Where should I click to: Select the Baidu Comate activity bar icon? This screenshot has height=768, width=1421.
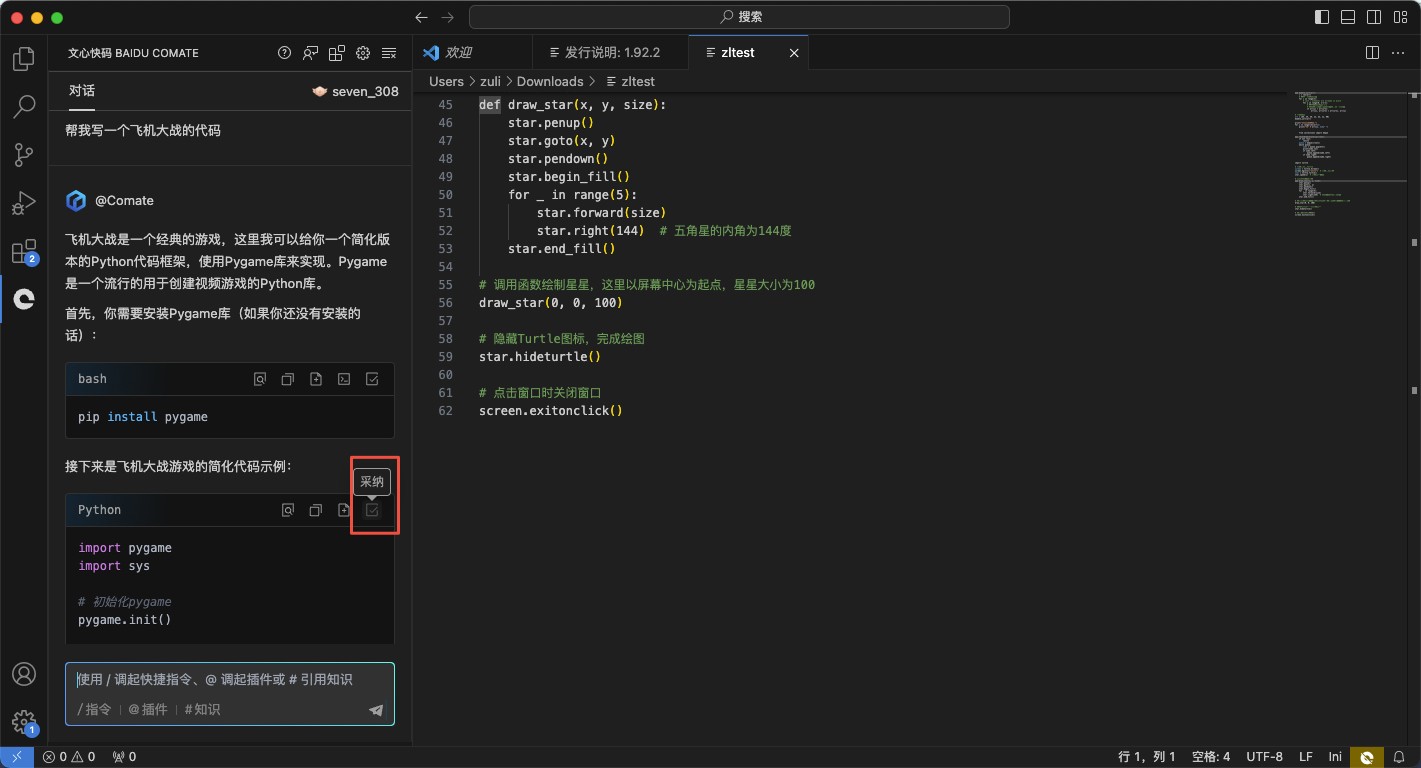24,299
